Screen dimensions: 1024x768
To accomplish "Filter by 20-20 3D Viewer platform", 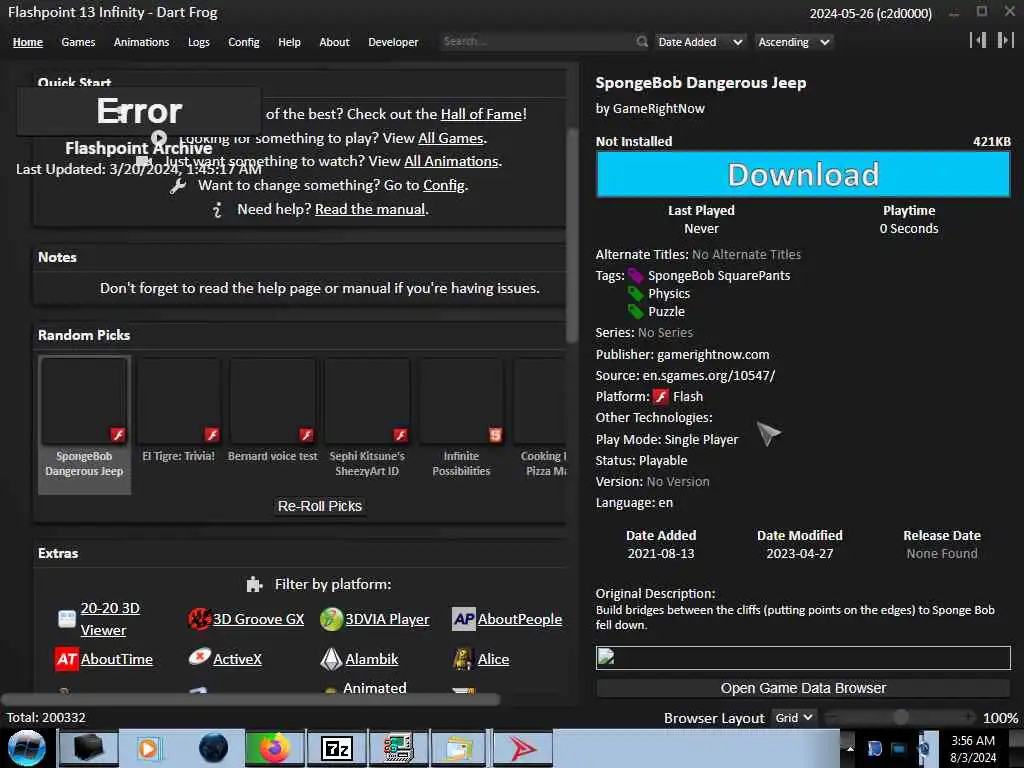I will (110, 619).
